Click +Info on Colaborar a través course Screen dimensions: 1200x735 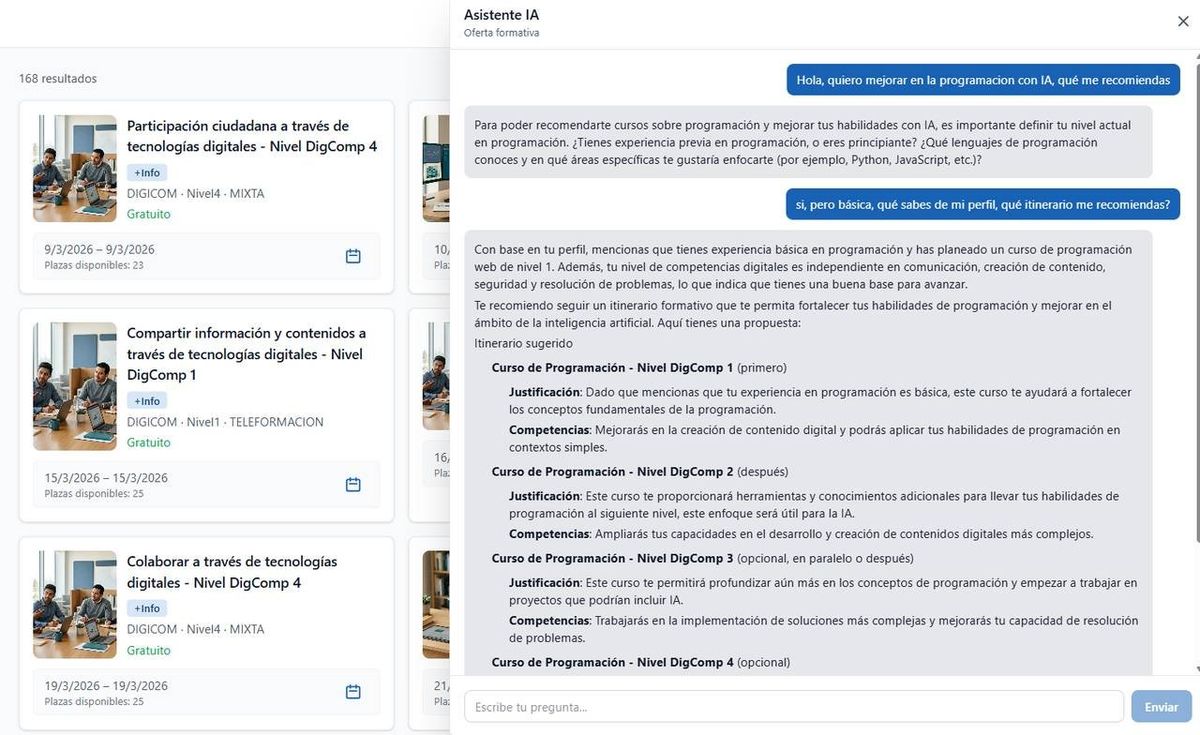click(147, 608)
